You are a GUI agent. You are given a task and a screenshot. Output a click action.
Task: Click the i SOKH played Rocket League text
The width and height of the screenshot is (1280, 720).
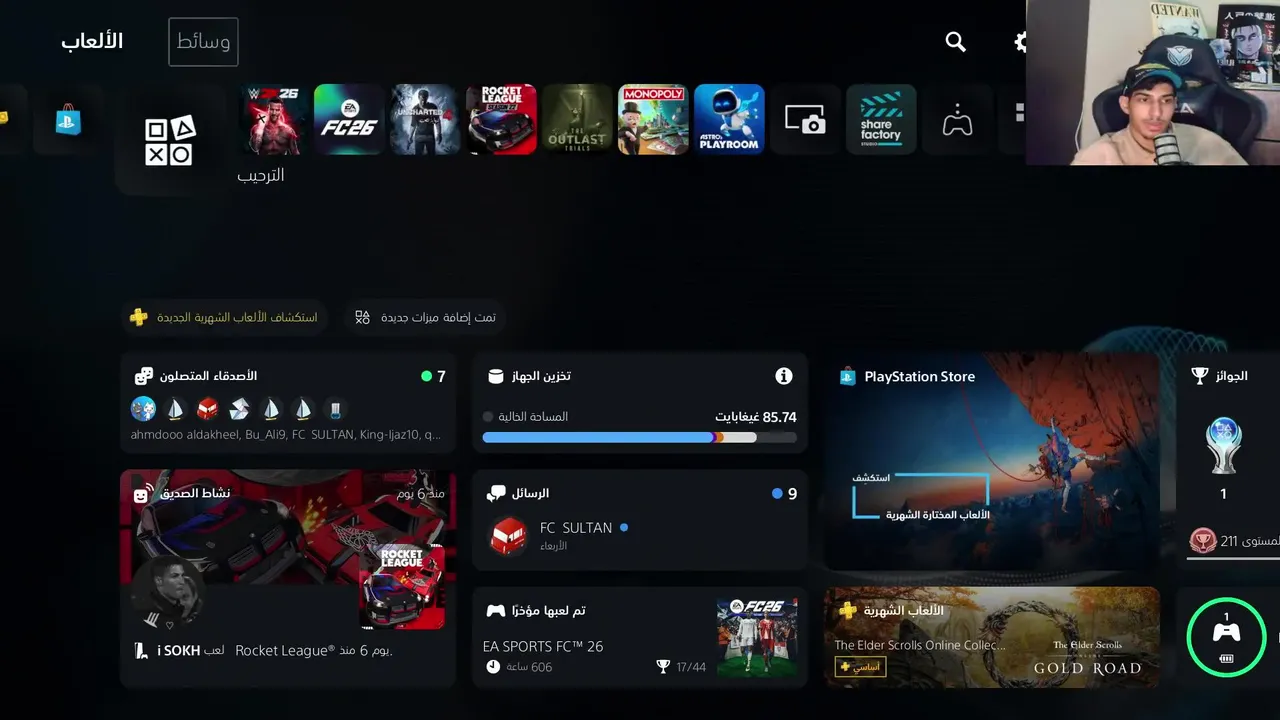[263, 651]
